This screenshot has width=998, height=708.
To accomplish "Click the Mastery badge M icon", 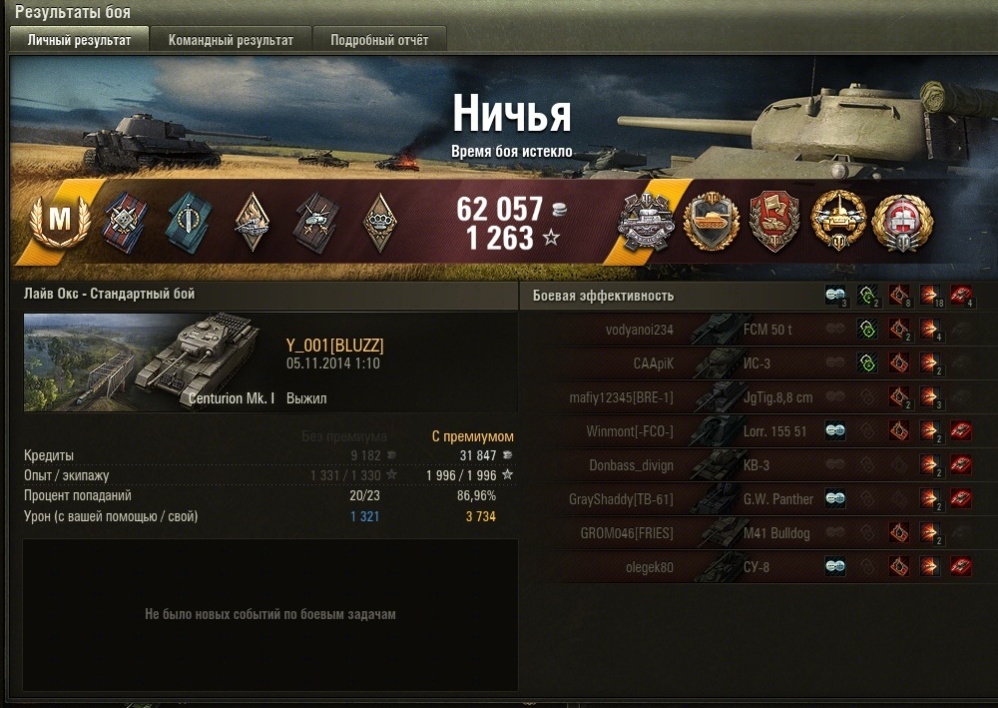I will pyautogui.click(x=60, y=221).
